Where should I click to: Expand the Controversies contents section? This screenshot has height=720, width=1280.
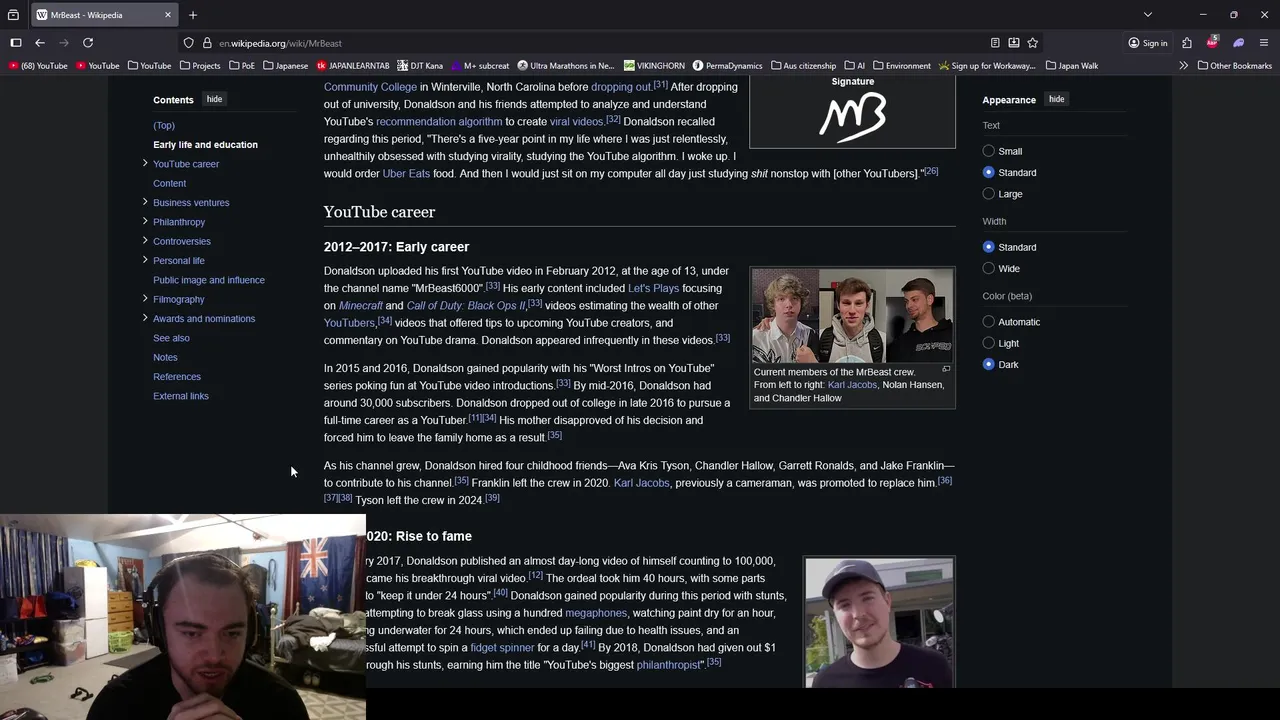point(145,240)
